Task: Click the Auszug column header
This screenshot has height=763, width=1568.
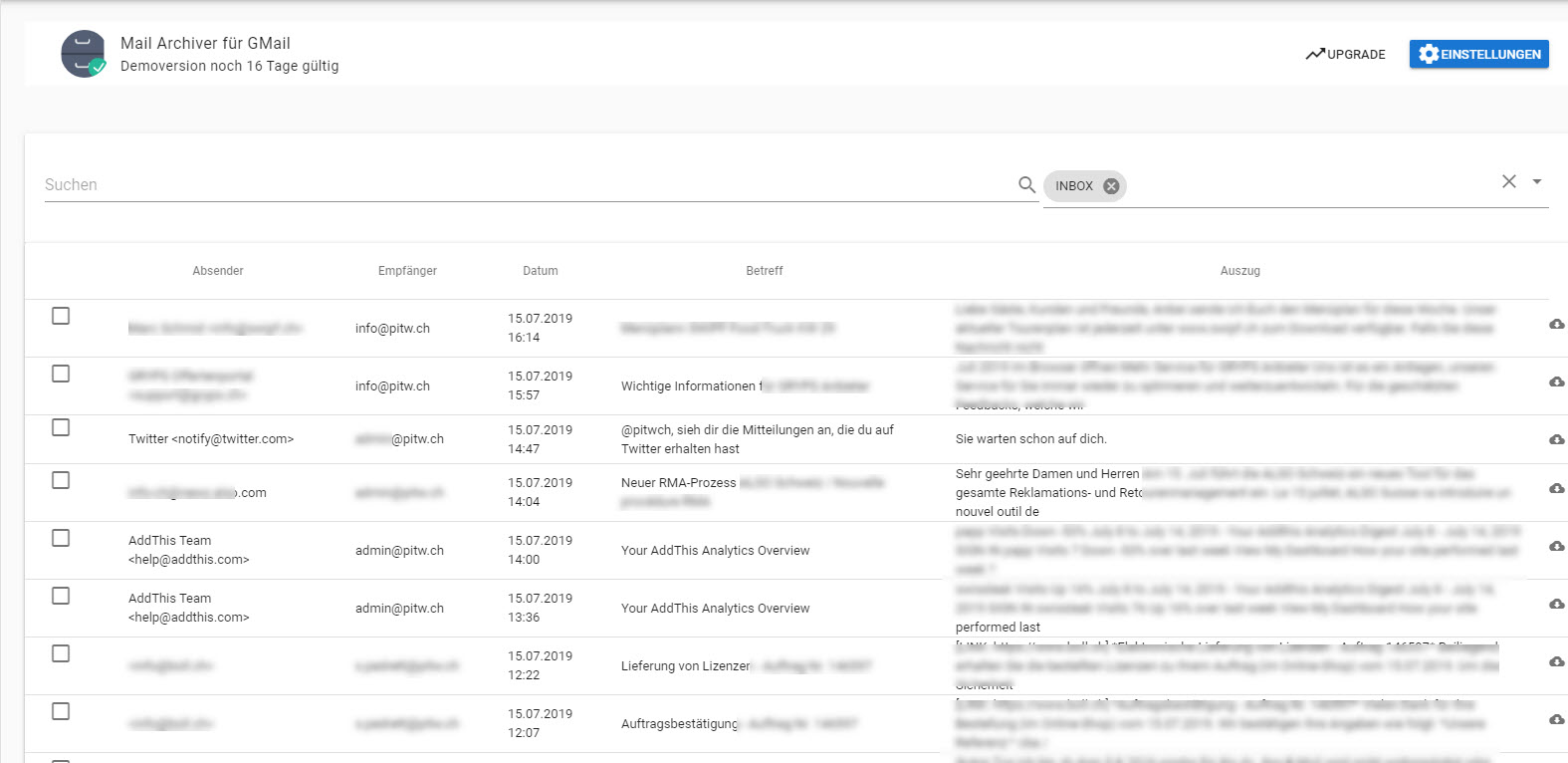Action: pyautogui.click(x=1240, y=271)
